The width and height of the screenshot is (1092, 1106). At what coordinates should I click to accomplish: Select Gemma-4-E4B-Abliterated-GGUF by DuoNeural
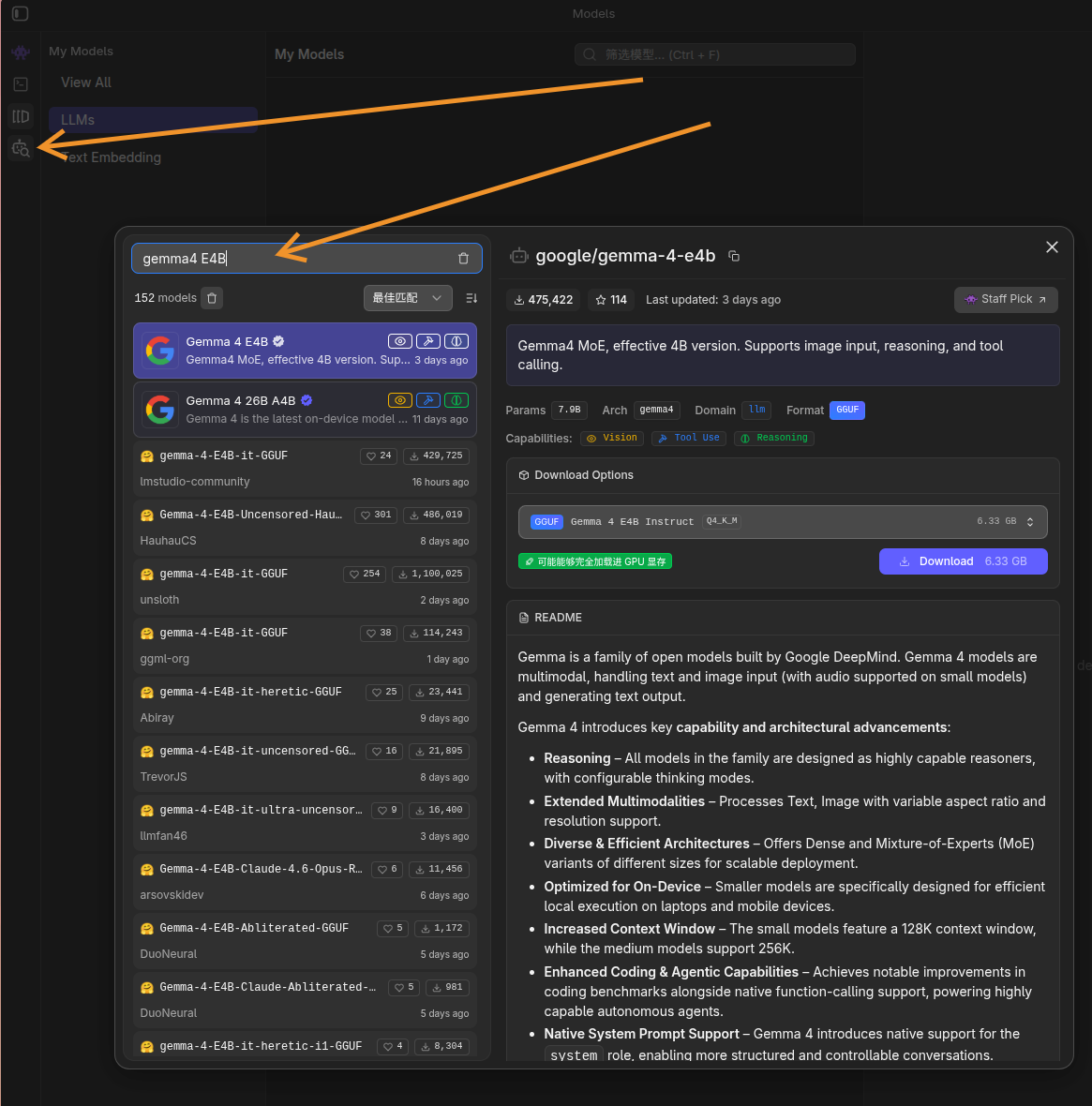305,941
